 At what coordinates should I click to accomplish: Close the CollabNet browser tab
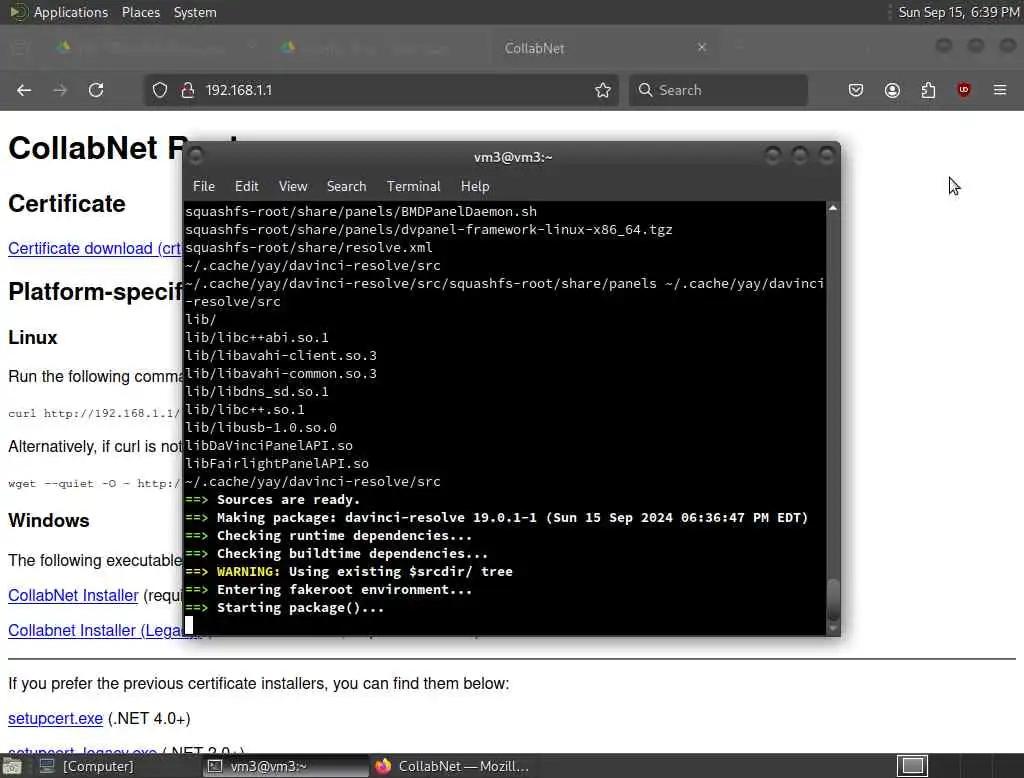click(701, 47)
